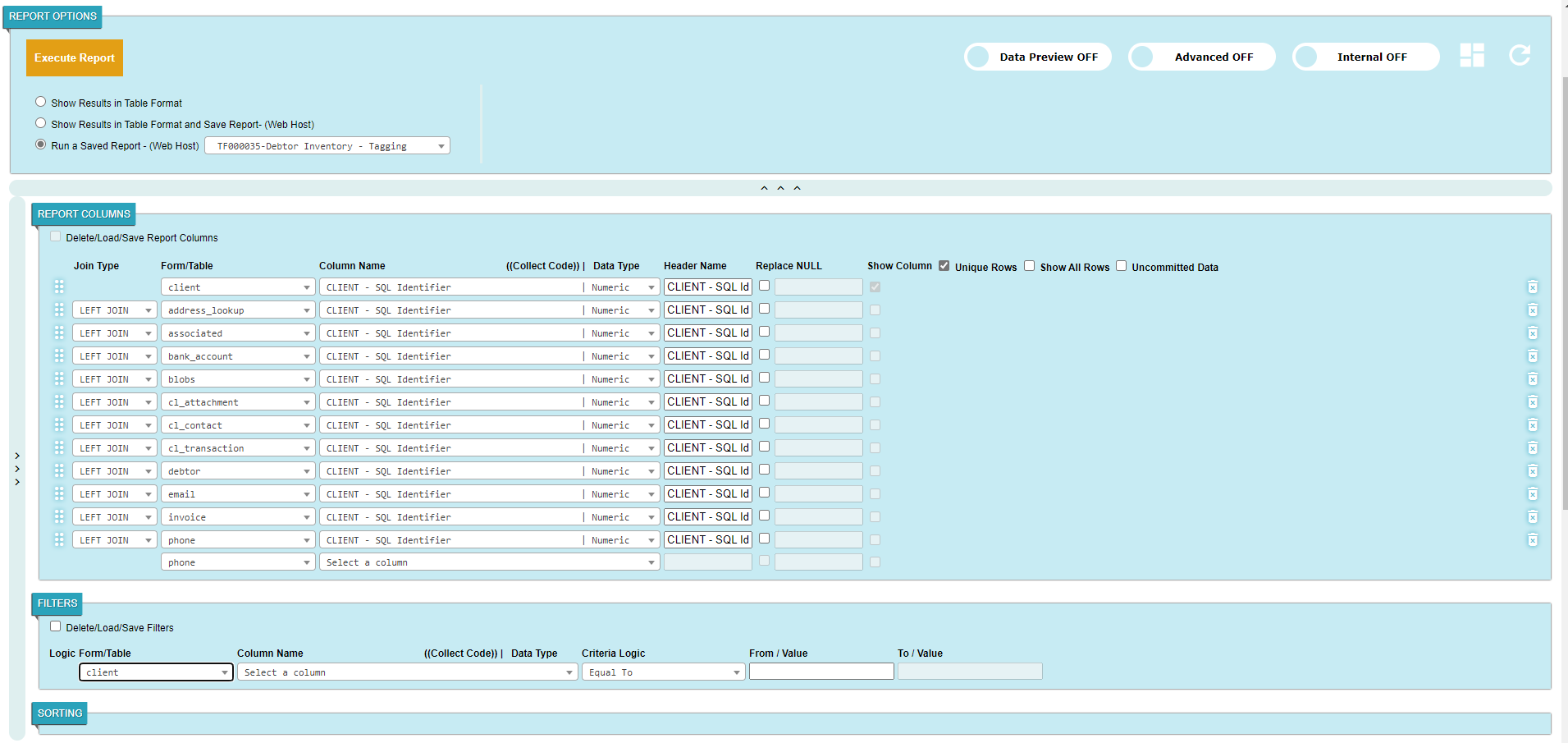Open Select a column dropdown in columns
Viewport: 1568px width, 743px height.
coord(489,562)
